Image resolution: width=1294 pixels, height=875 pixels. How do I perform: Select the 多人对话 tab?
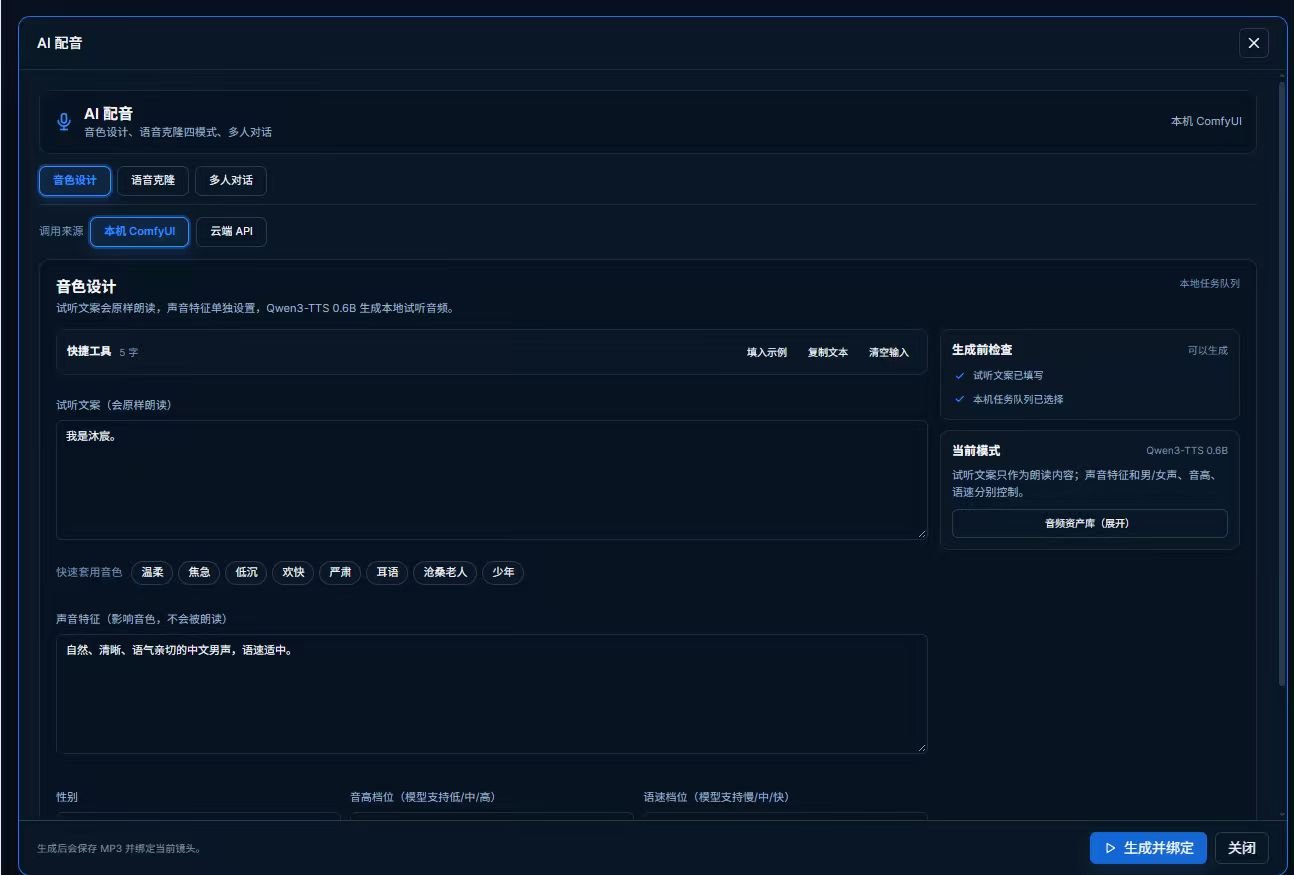tap(231, 181)
